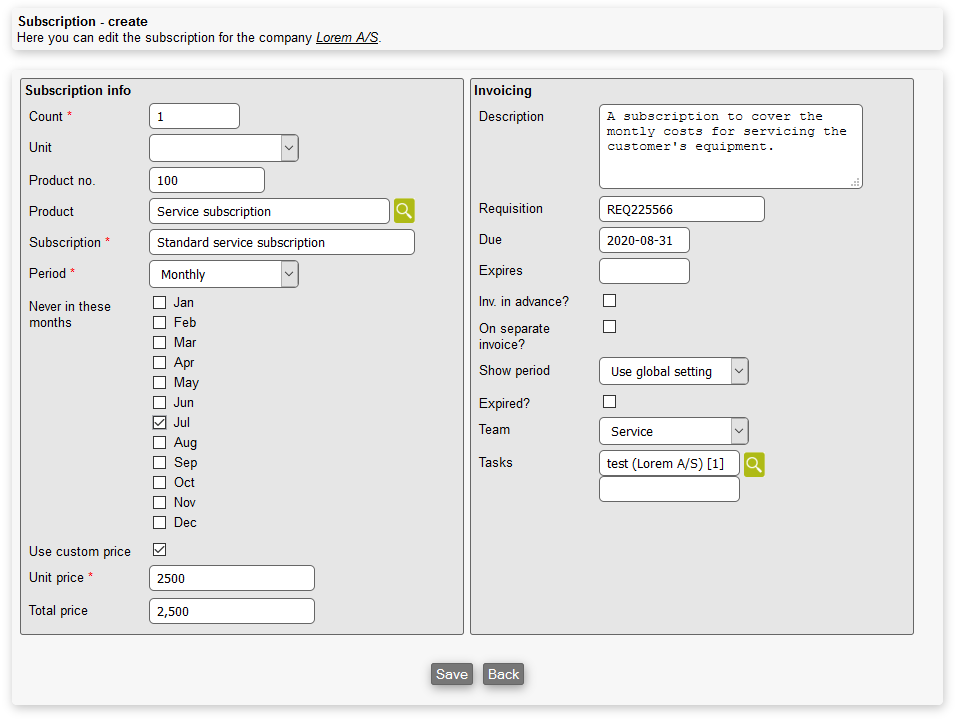Click the Back button
This screenshot has height=725, width=960.
point(503,674)
